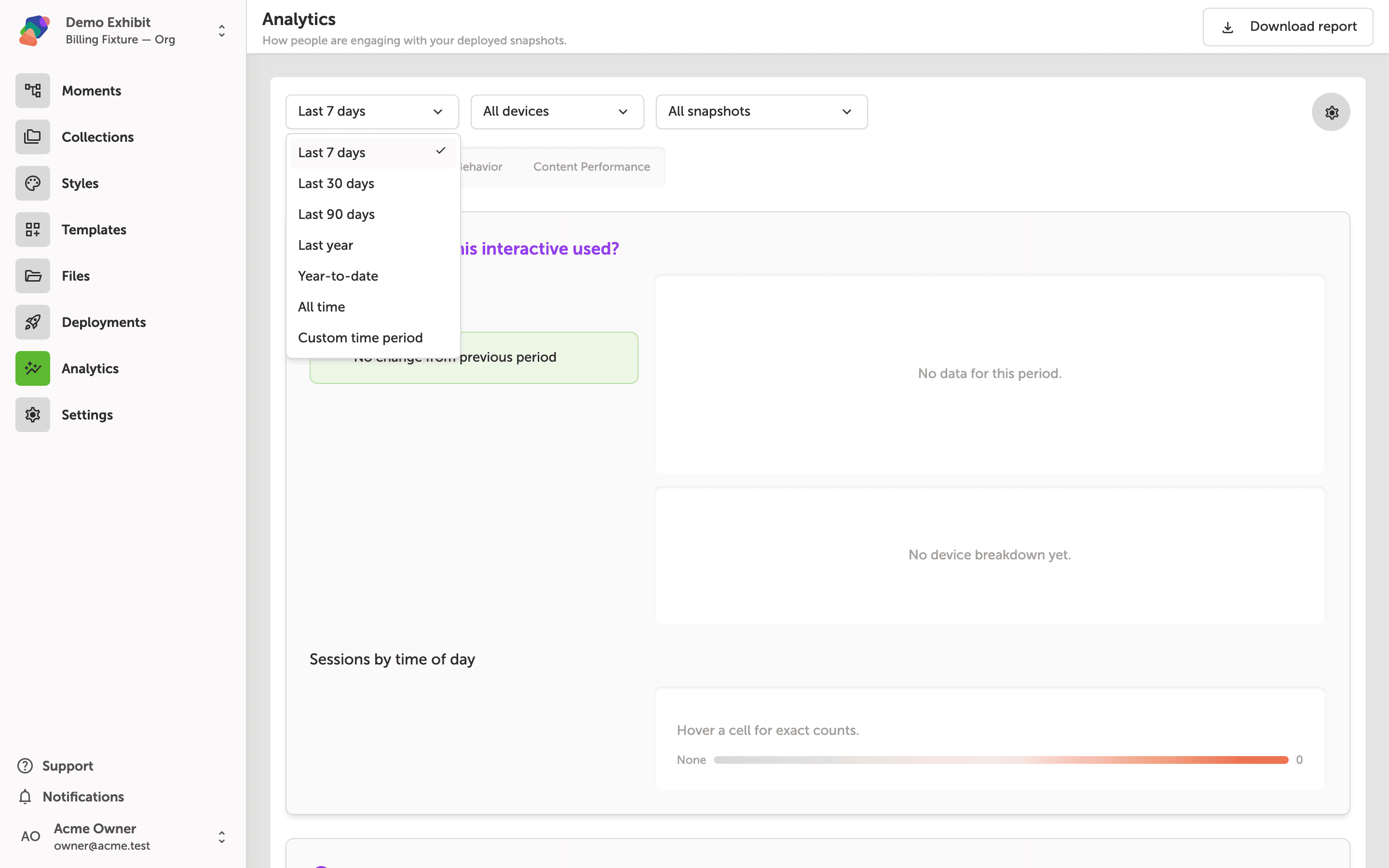
Task: Click the AO user avatar
Action: tap(30, 837)
